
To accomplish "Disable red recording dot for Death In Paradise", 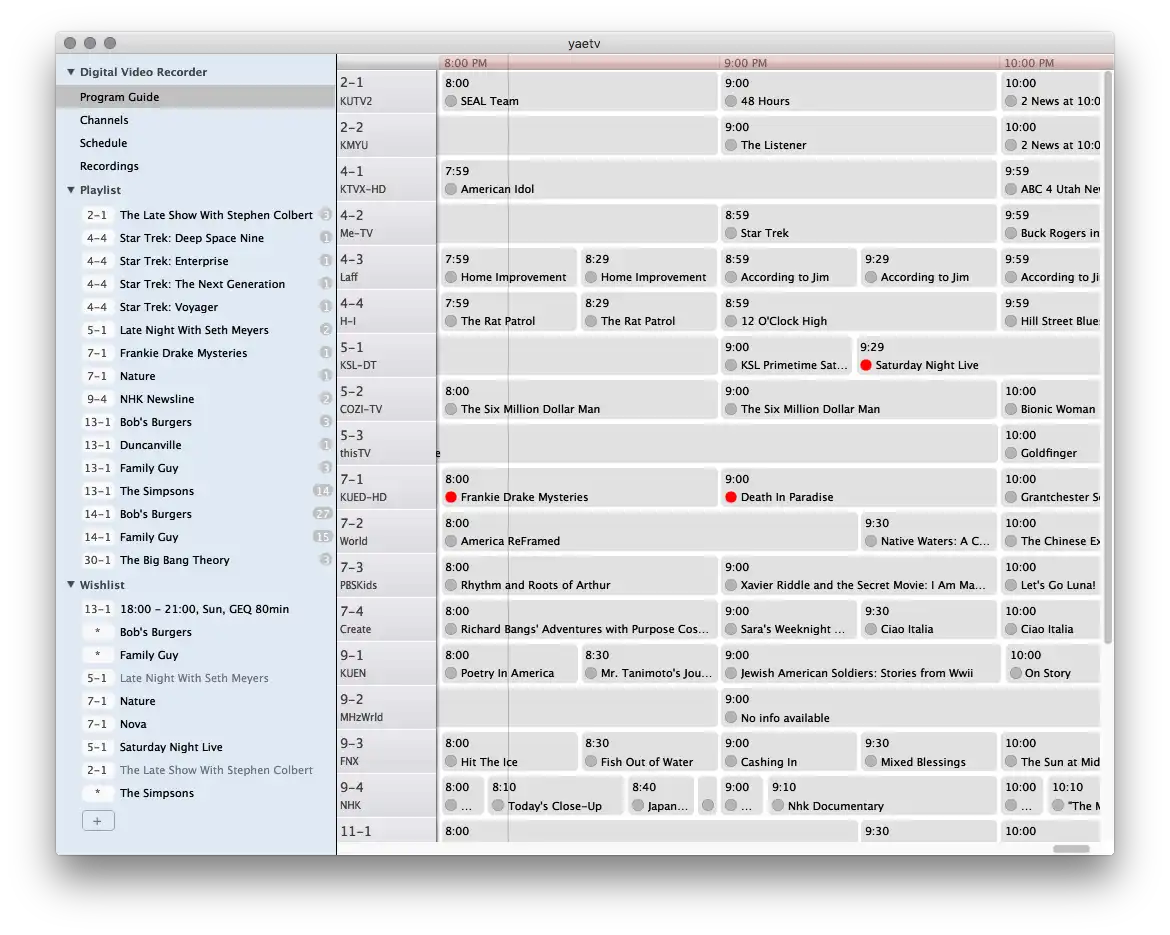I will tap(731, 497).
